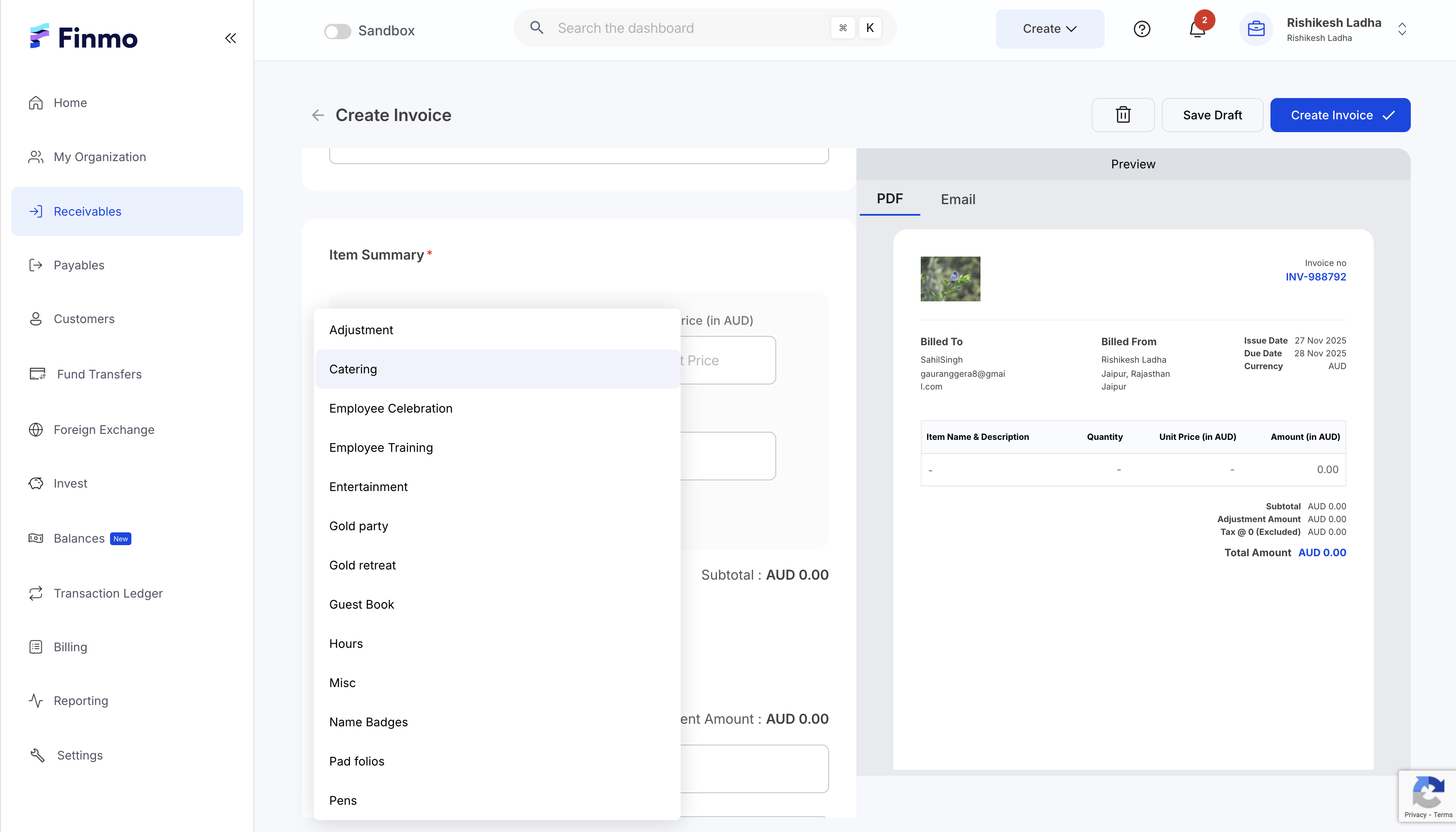The image size is (1456, 832).
Task: Open Foreign Exchange from sidebar
Action: pyautogui.click(x=104, y=429)
